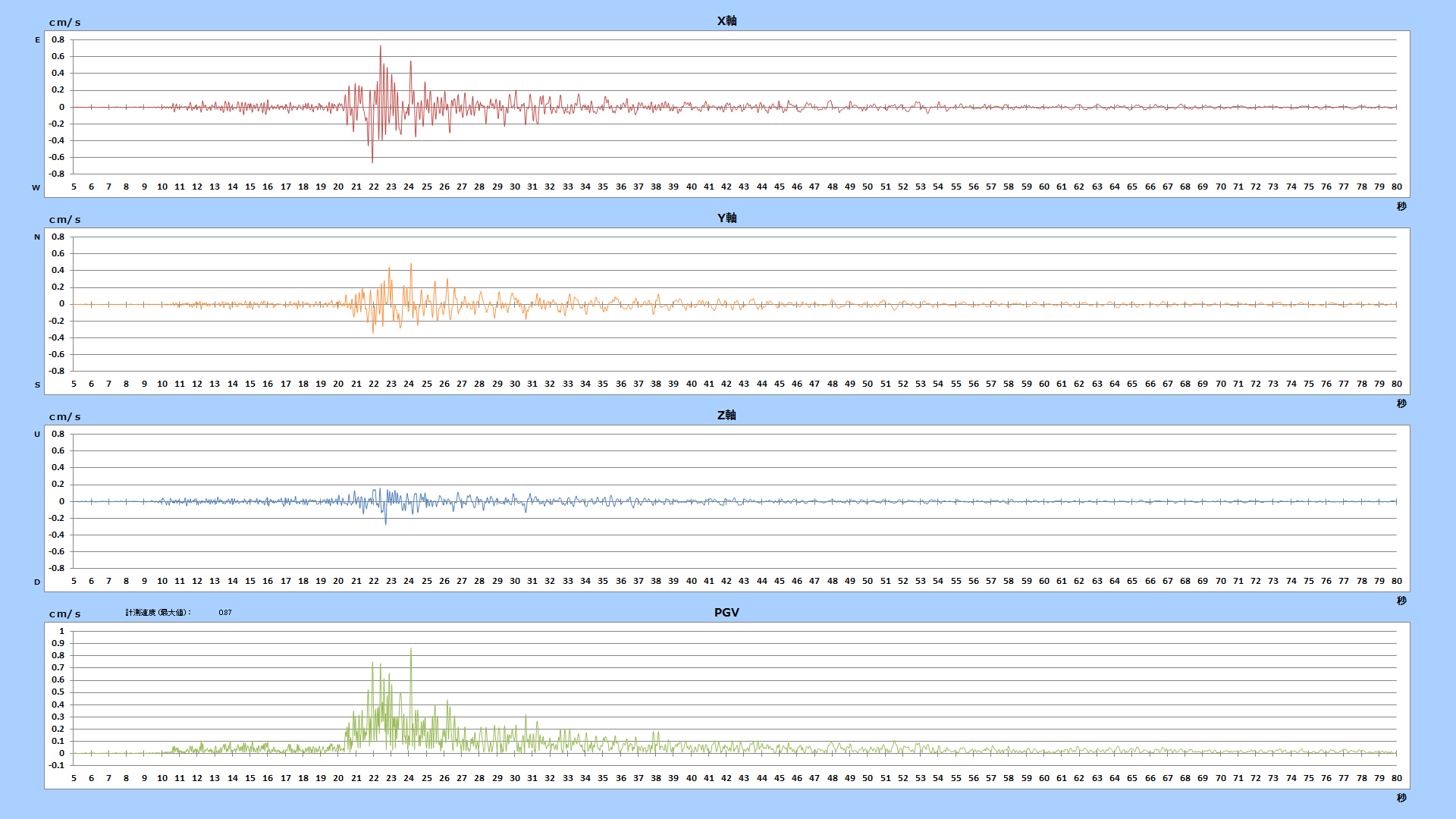Viewport: 1456px width, 819px height.
Task: Click the red X-axis peak at 22 seconds
Action: 381,47
